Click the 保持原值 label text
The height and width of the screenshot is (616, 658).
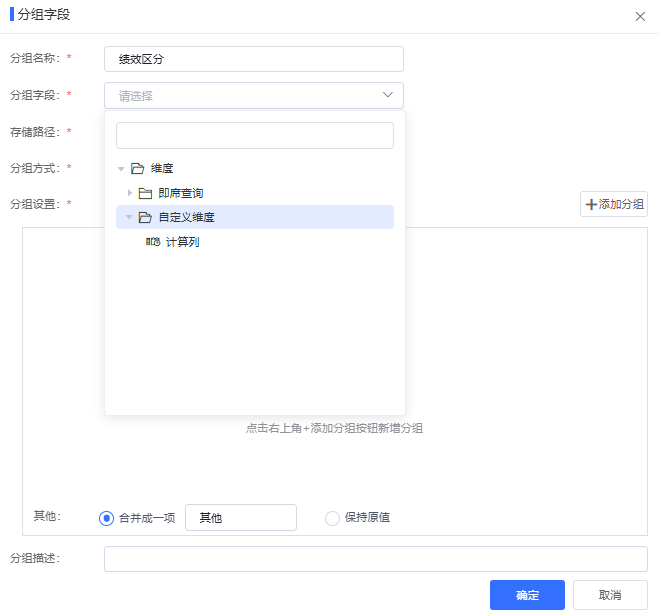[x=368, y=518]
